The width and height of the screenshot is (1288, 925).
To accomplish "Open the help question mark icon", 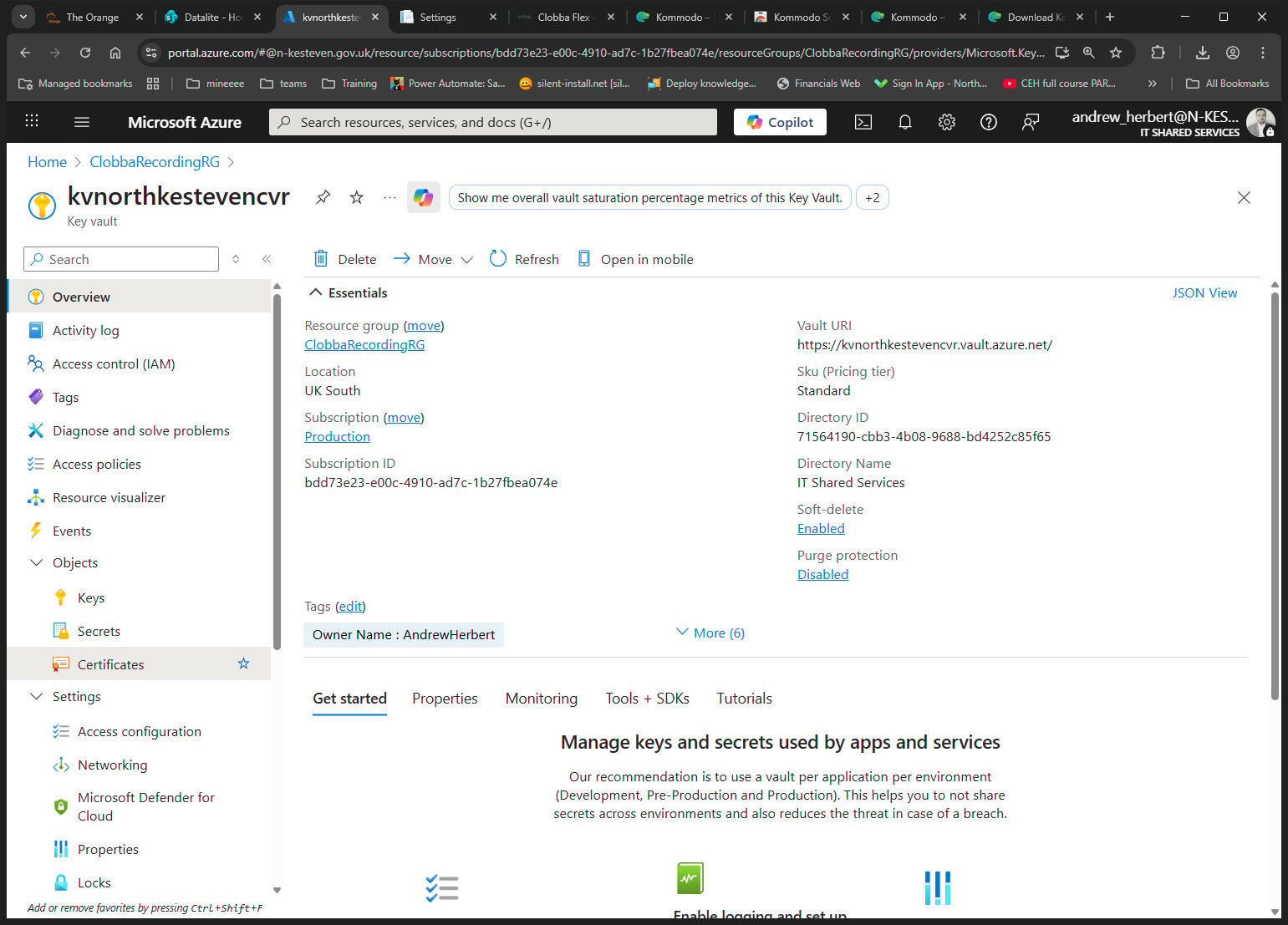I will 989,122.
